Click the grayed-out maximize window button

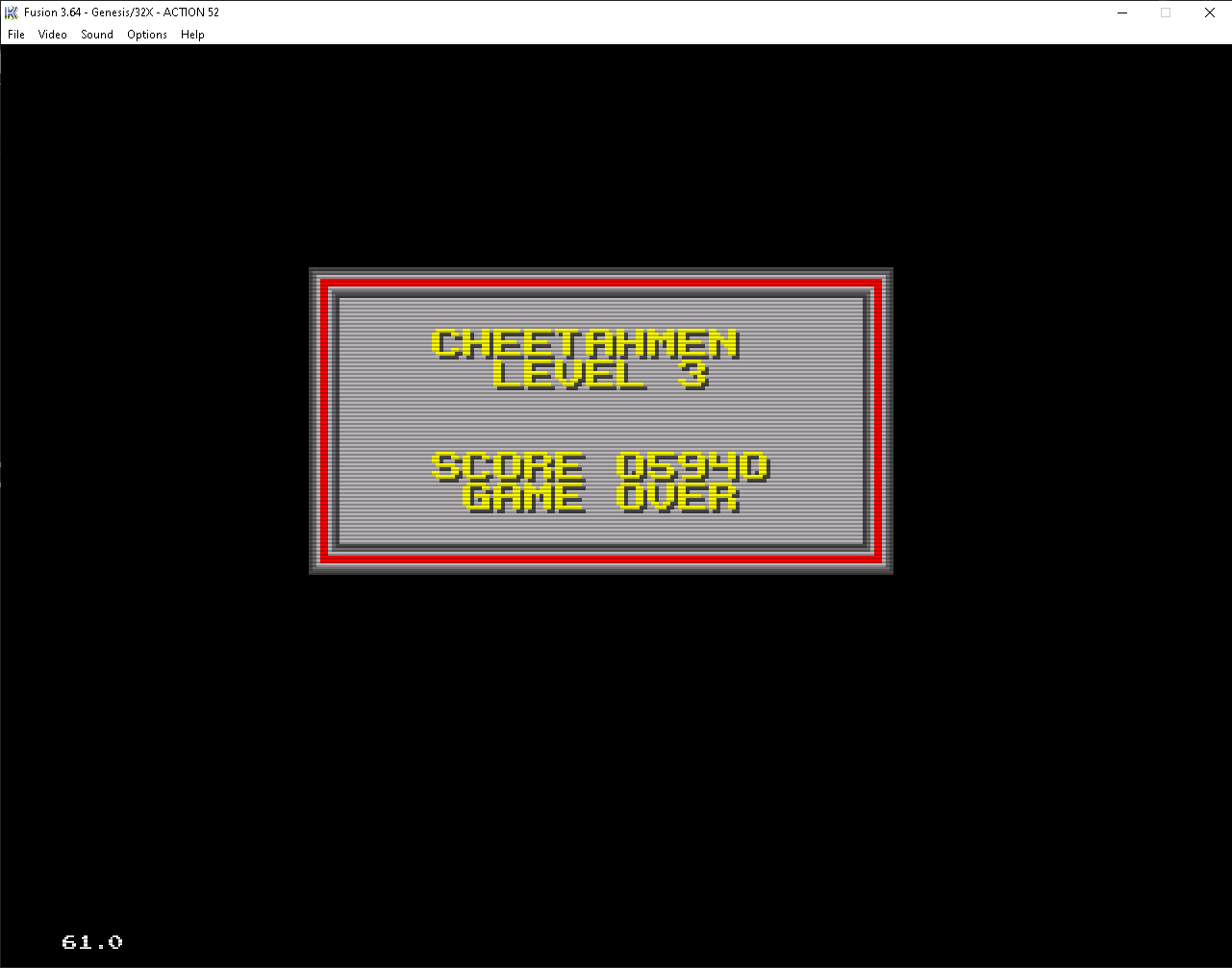[1166, 12]
